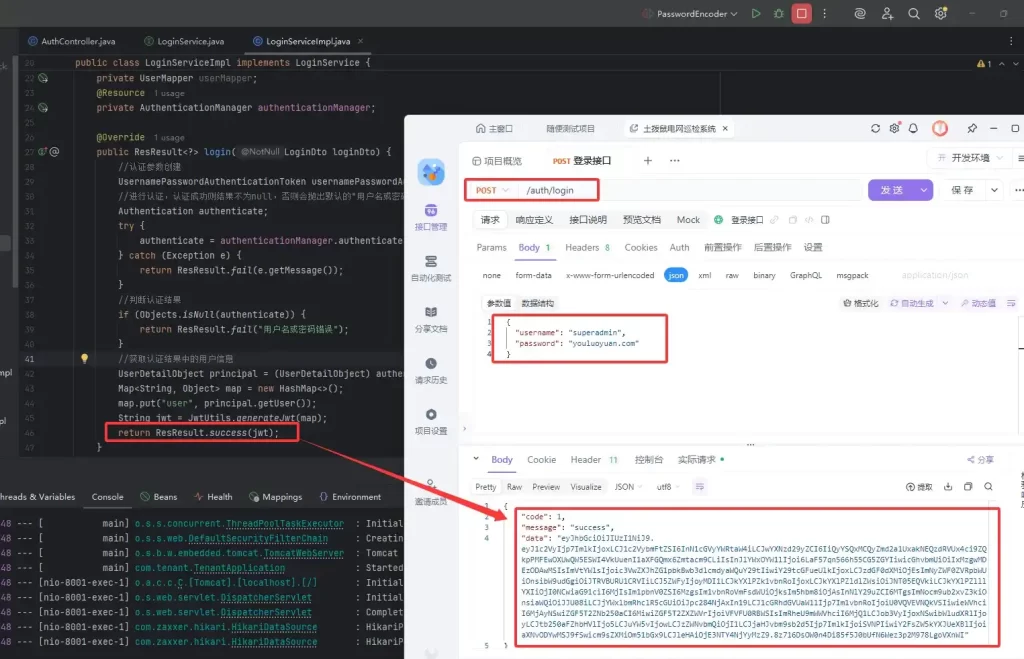
Task: Expand the POST method dropdown
Action: (493, 190)
